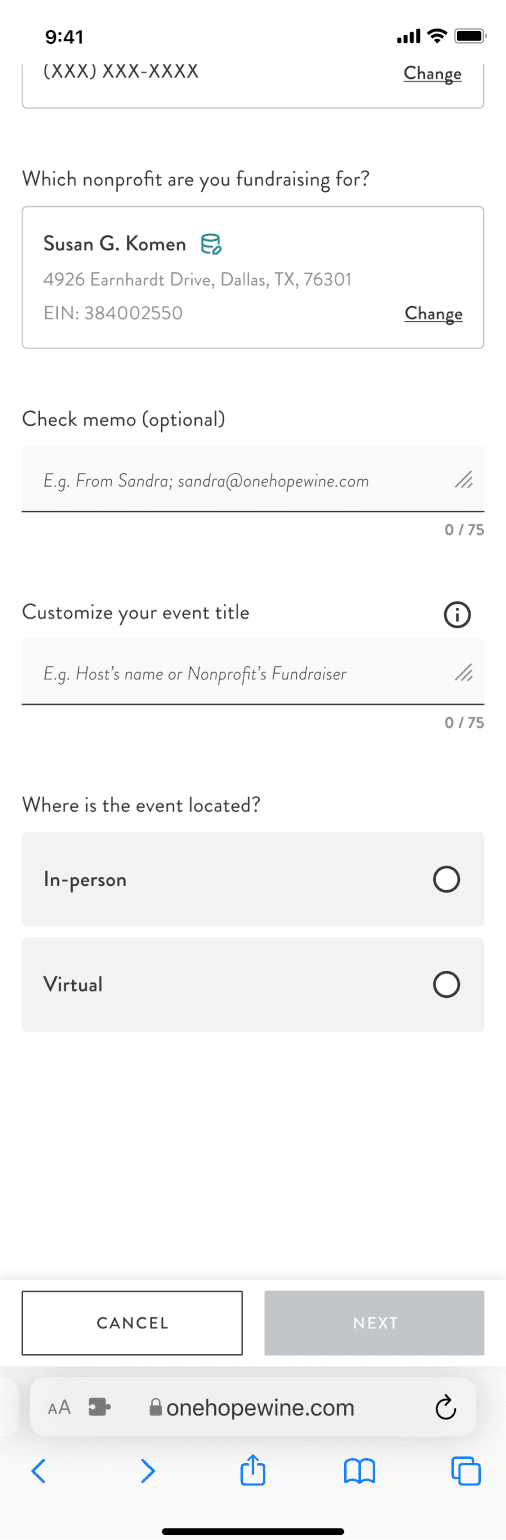This screenshot has width=506, height=1540.
Task: Click the CANCEL button
Action: click(132, 1323)
